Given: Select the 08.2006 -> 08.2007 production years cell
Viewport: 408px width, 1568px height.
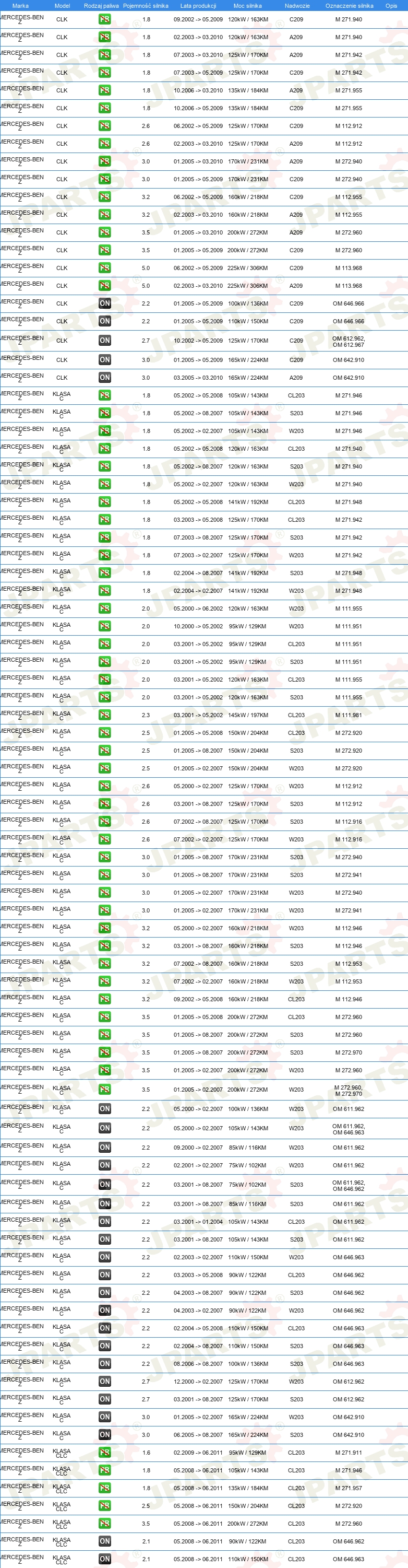Looking at the screenshot, I should pyautogui.click(x=198, y=1364).
